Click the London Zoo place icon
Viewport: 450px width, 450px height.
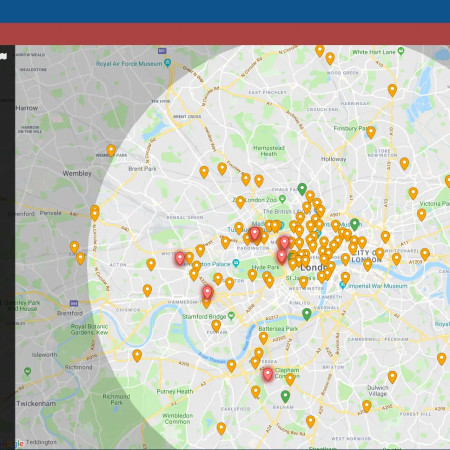pos(282,199)
